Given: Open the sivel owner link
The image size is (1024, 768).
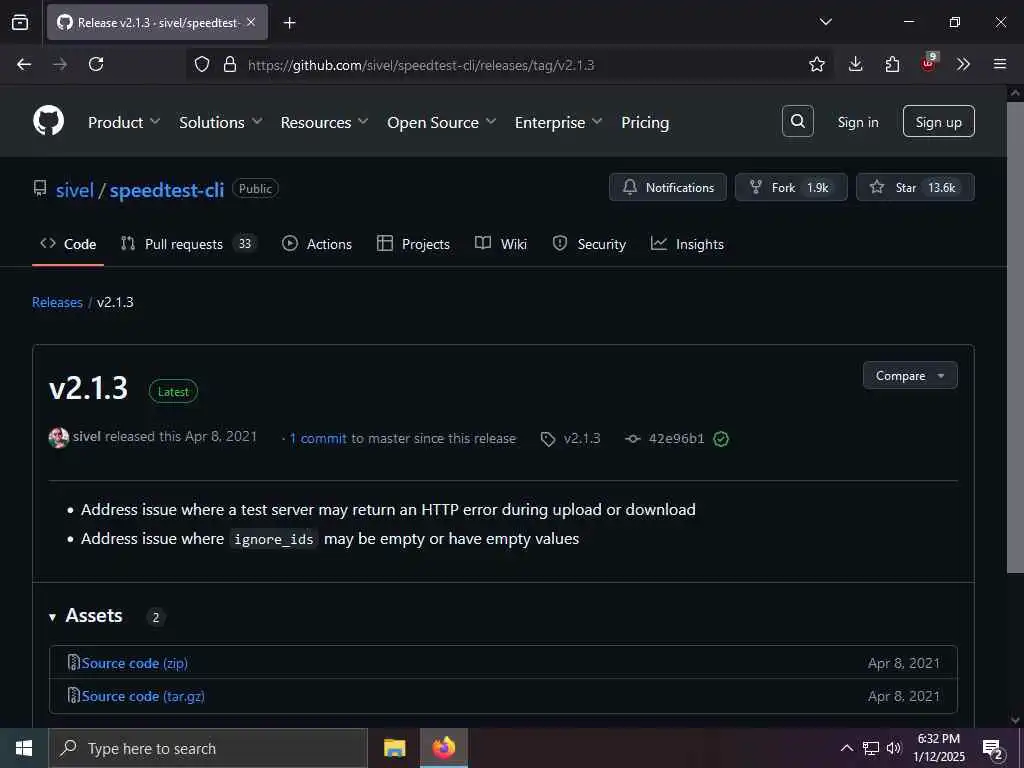Looking at the screenshot, I should [74, 190].
